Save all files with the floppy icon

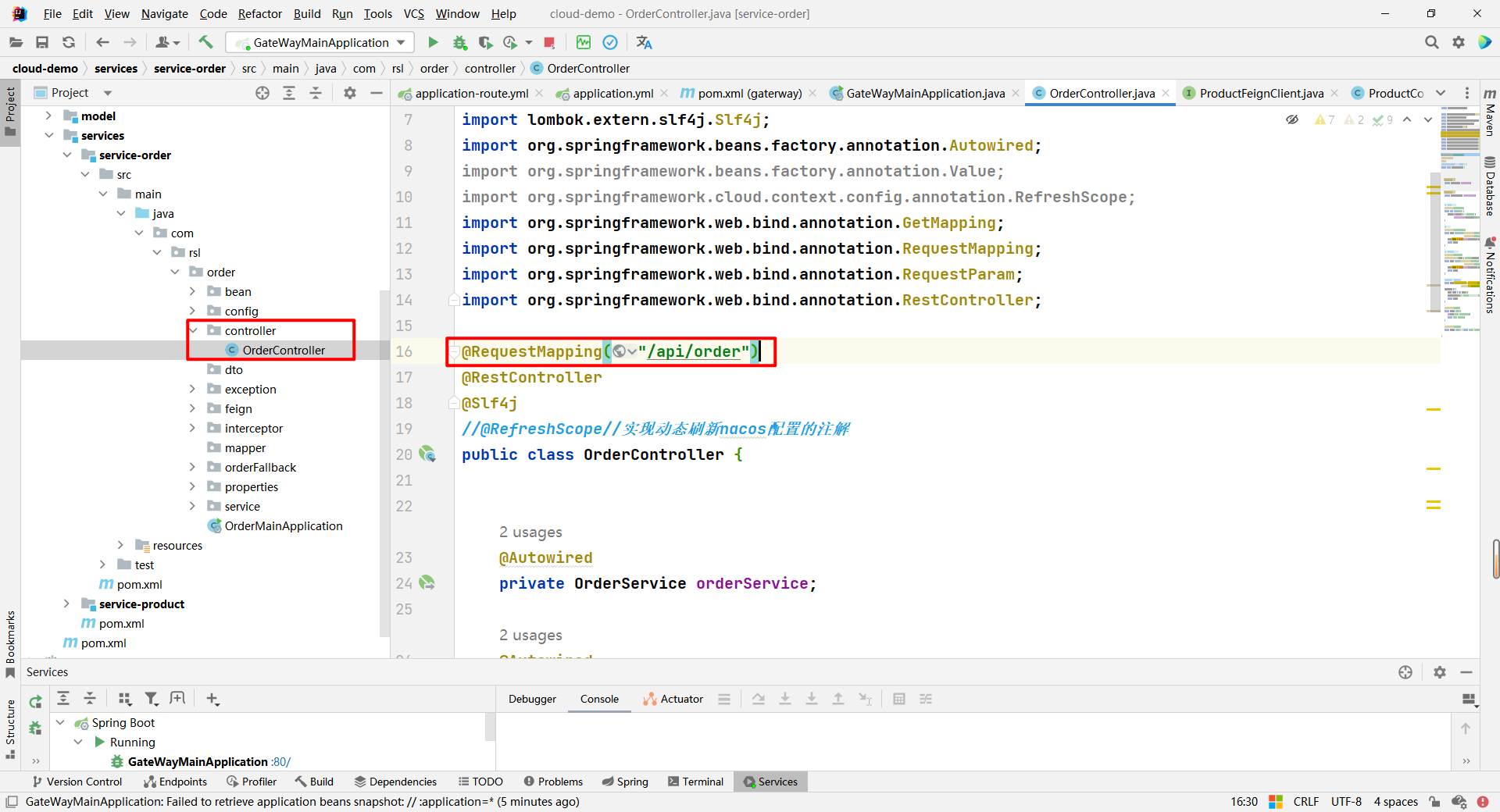tap(42, 42)
